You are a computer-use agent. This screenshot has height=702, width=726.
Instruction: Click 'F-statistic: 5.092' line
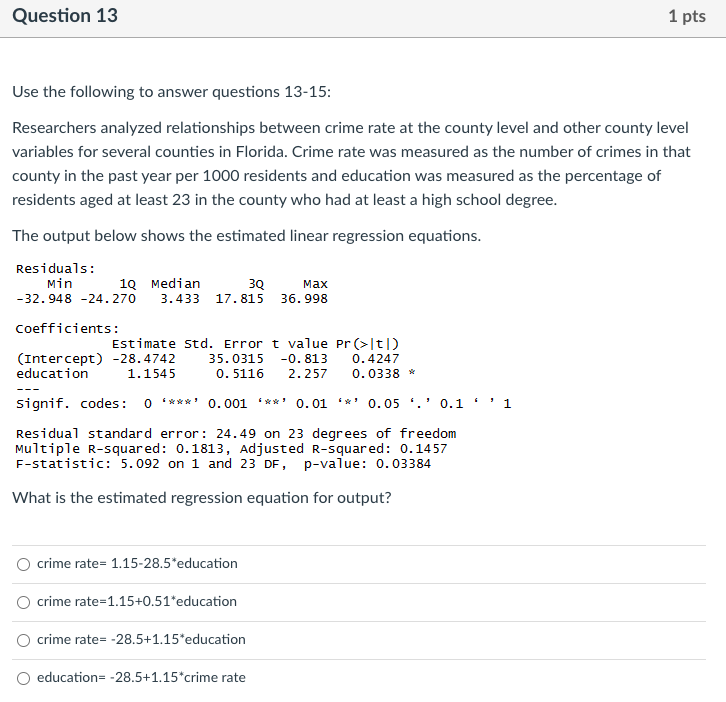(223, 464)
